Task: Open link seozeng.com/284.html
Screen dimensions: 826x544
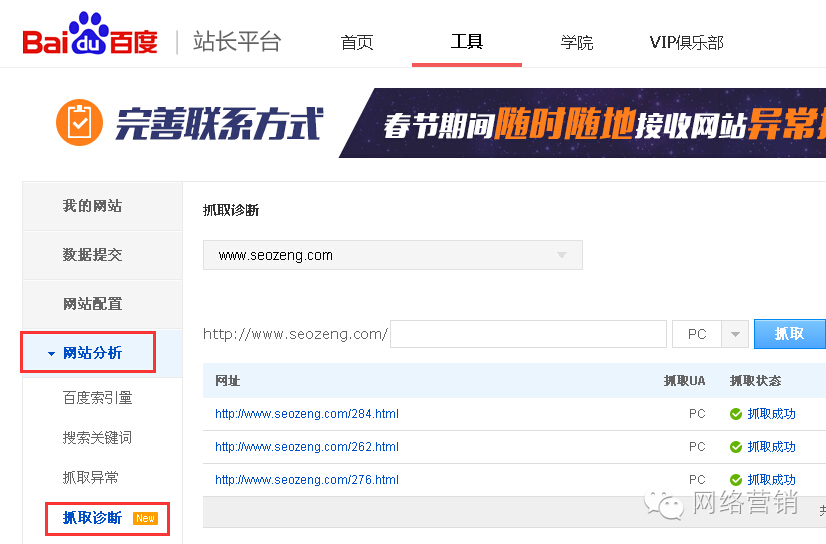Action: tap(307, 414)
